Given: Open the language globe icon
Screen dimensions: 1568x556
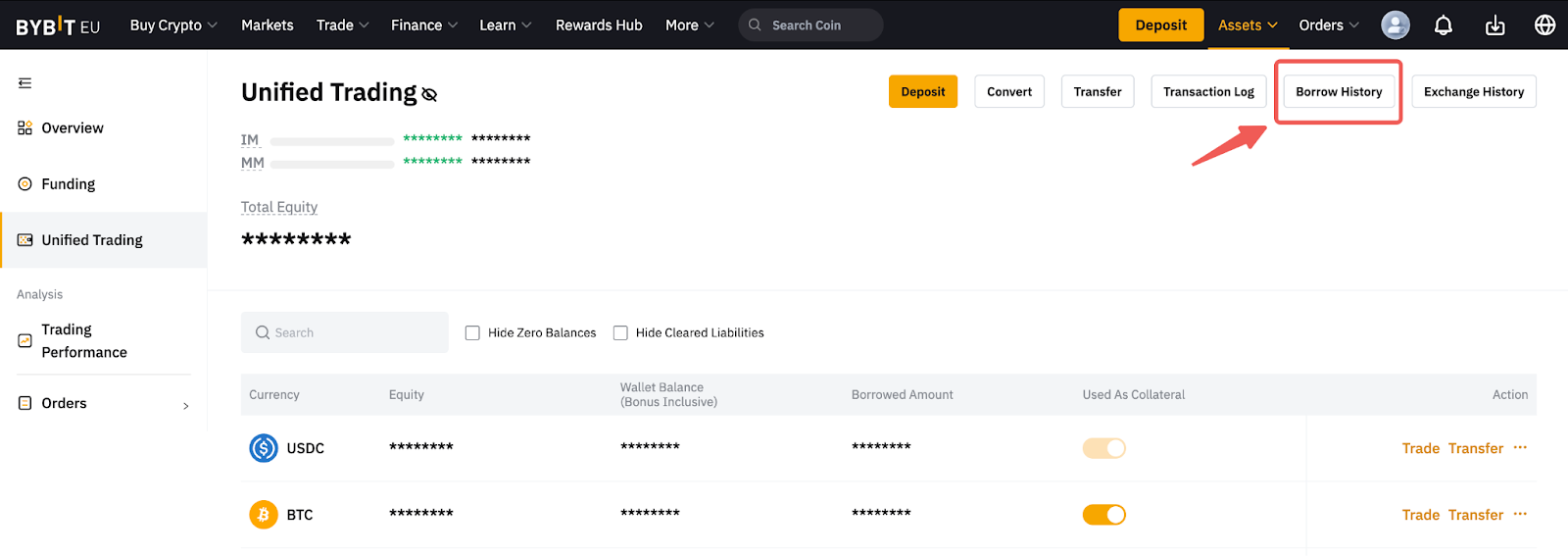Looking at the screenshot, I should pyautogui.click(x=1544, y=25).
